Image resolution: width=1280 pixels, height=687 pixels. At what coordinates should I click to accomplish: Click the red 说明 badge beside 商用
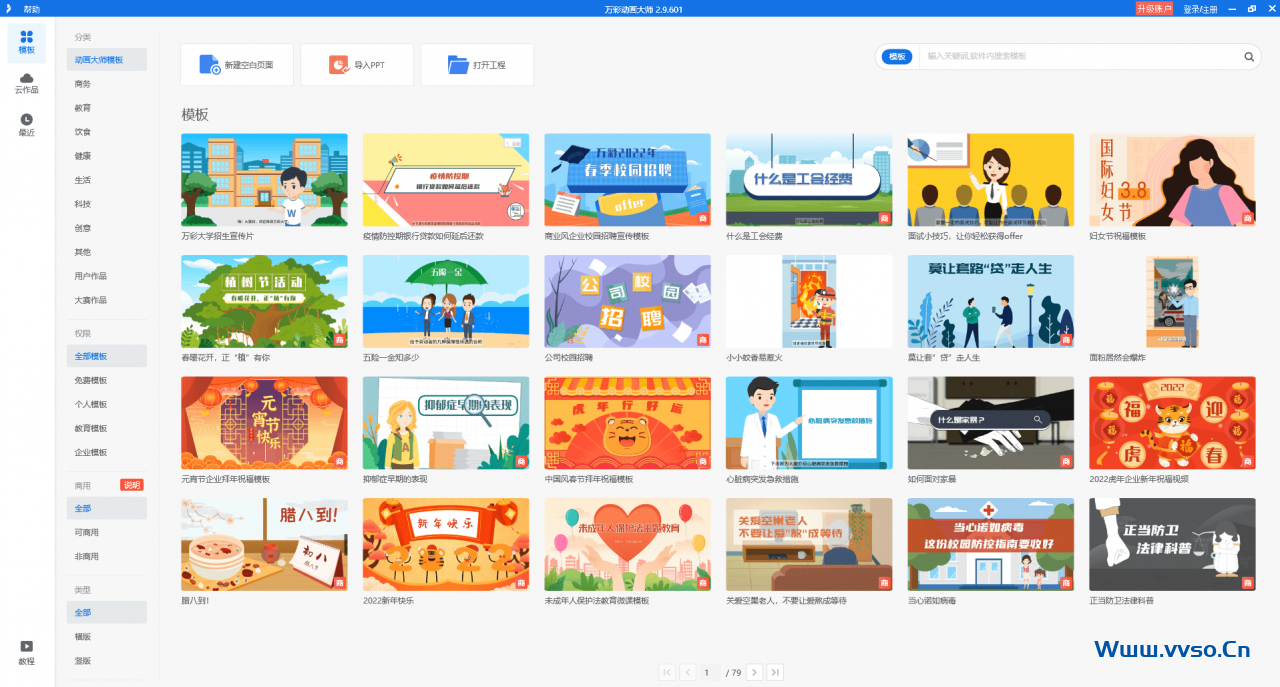[x=132, y=485]
